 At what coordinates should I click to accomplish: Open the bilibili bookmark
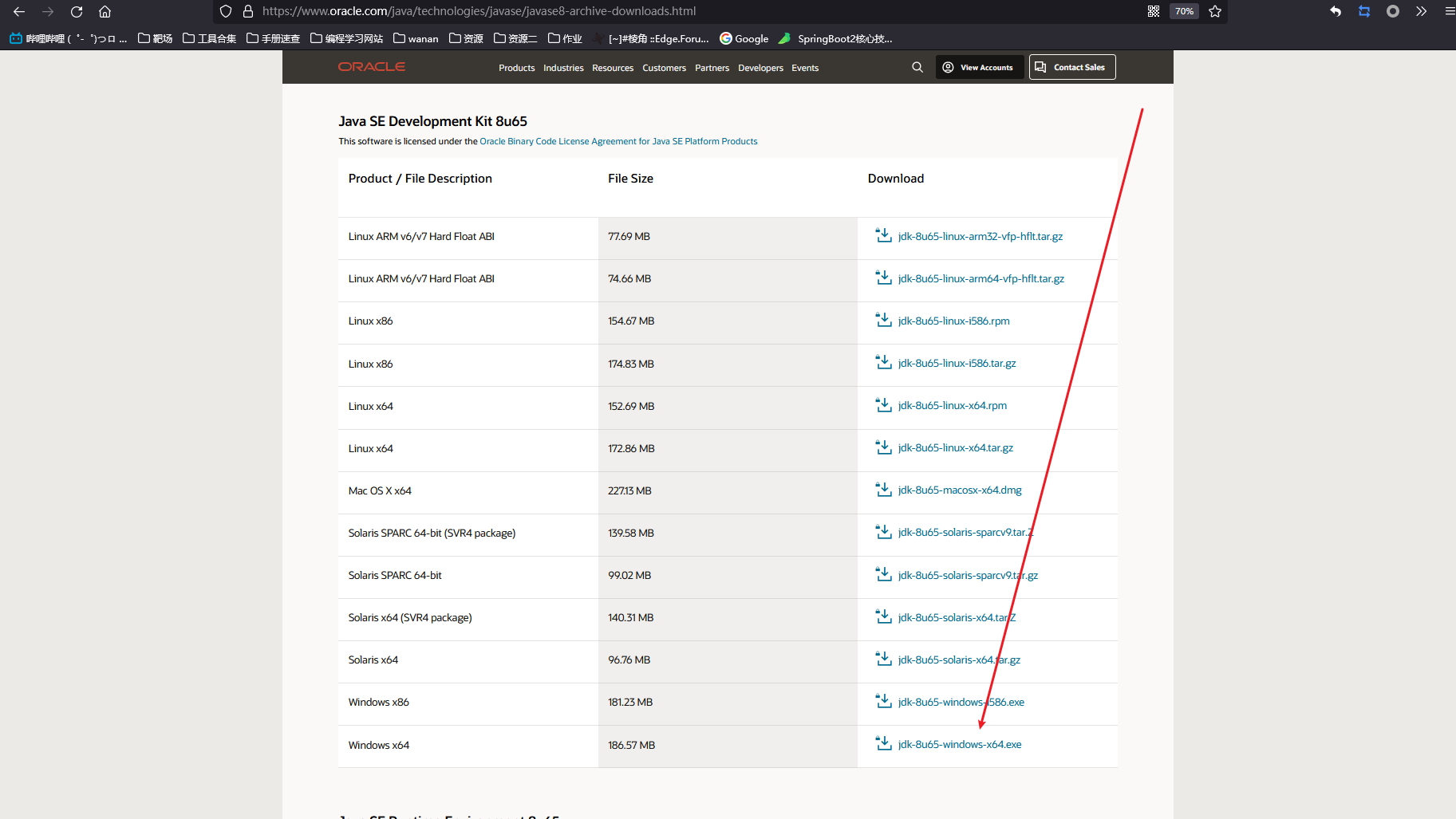68,38
